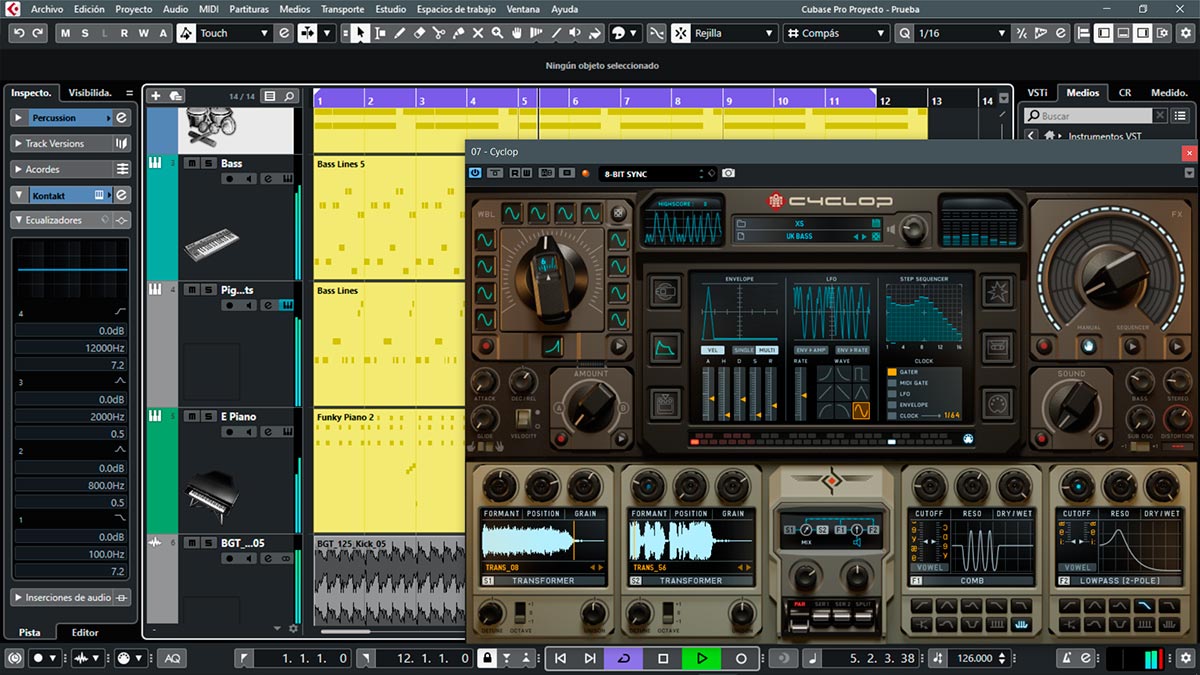Select the Glue tool
1200x675 pixels.
point(458,33)
